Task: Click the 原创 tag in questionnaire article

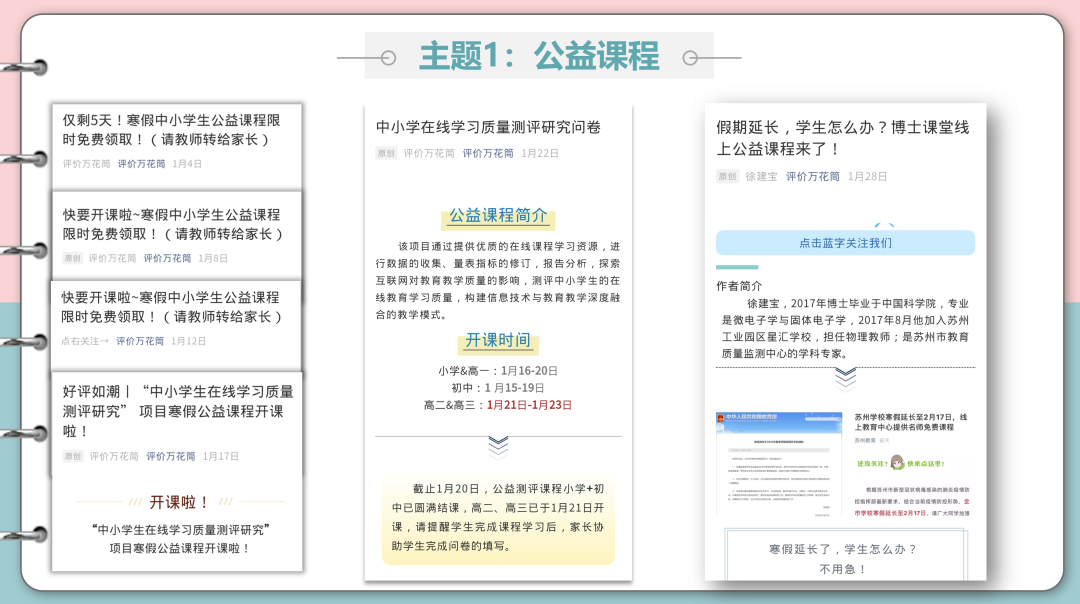Action: (x=386, y=153)
